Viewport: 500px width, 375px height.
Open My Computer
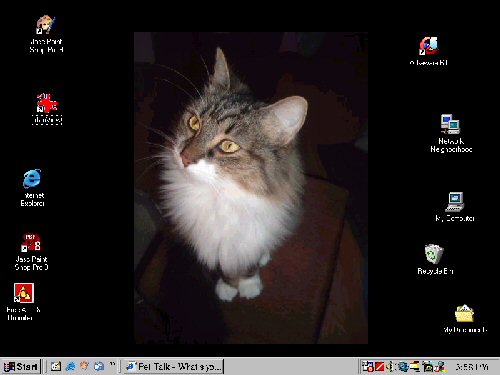coord(455,202)
